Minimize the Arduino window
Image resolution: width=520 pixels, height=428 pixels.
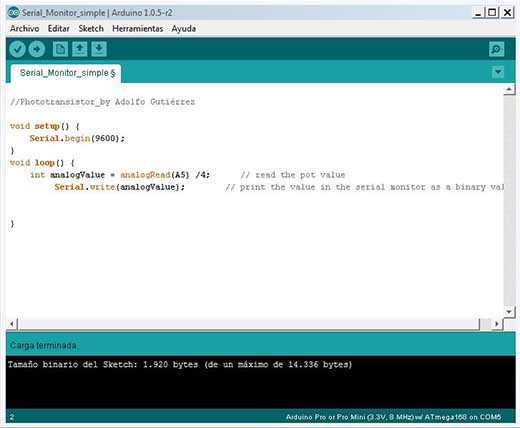point(478,13)
